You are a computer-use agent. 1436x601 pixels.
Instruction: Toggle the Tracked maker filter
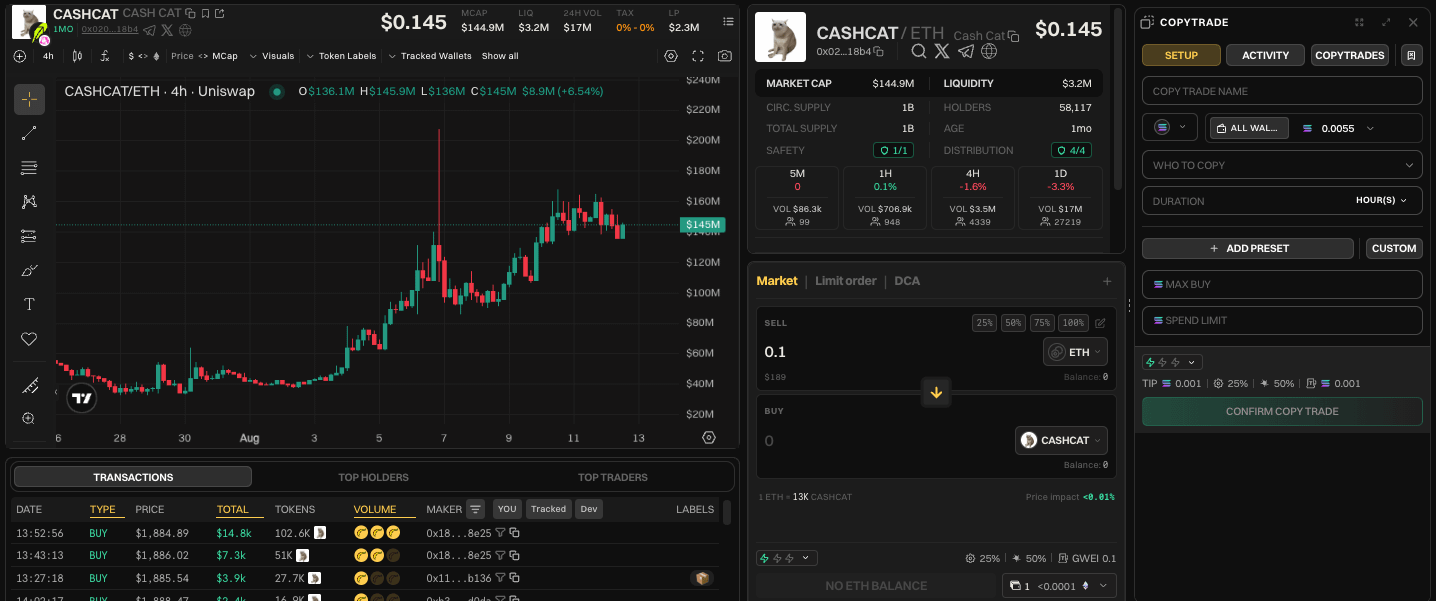(548, 509)
